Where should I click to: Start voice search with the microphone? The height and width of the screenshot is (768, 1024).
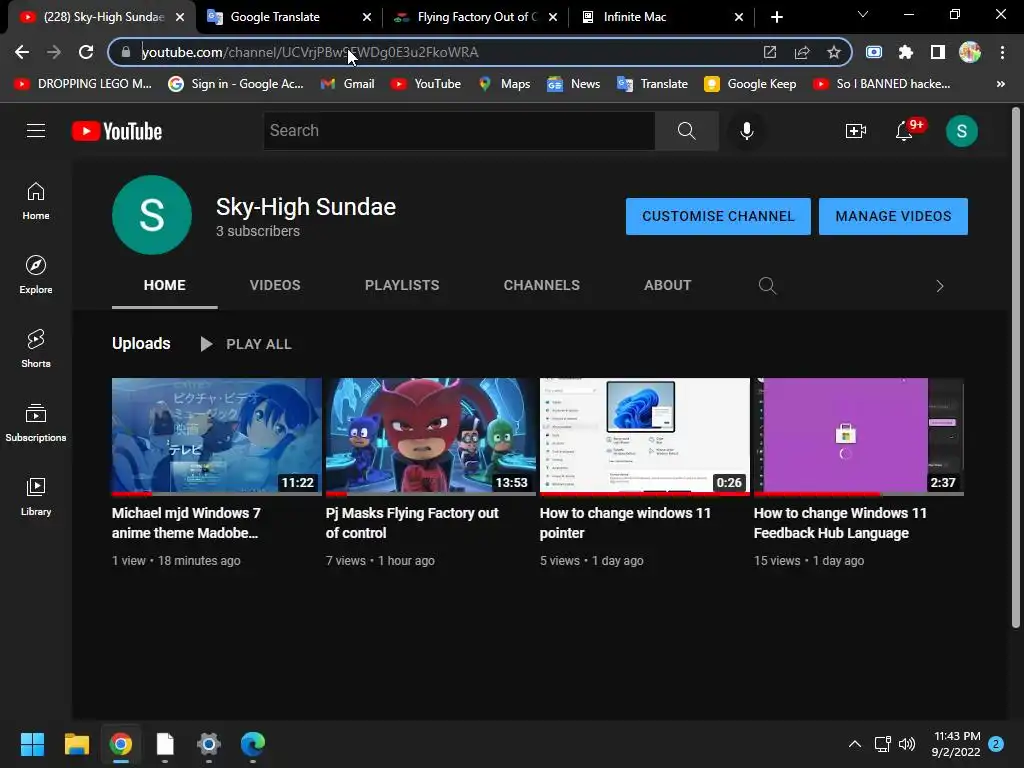click(746, 131)
